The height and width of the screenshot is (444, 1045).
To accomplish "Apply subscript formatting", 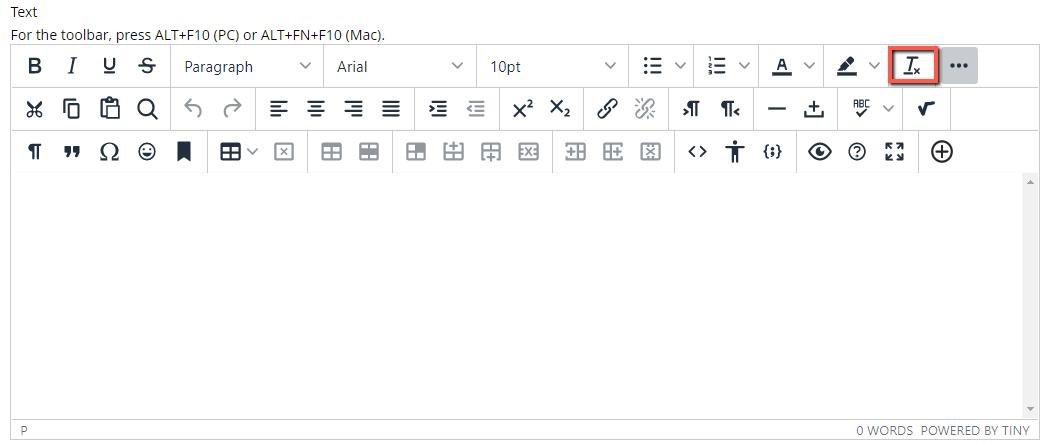I will pos(560,109).
